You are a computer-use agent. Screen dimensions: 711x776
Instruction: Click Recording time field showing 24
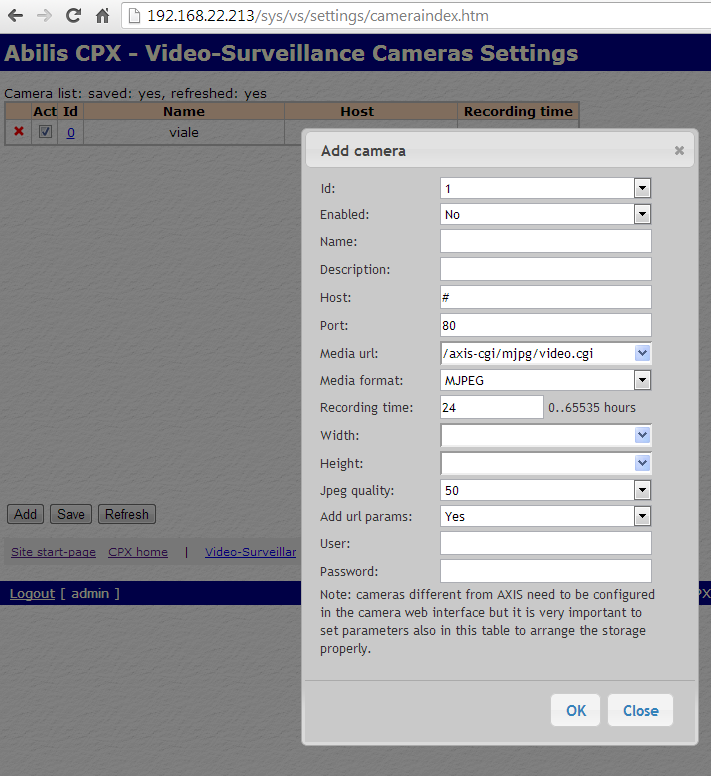click(492, 407)
